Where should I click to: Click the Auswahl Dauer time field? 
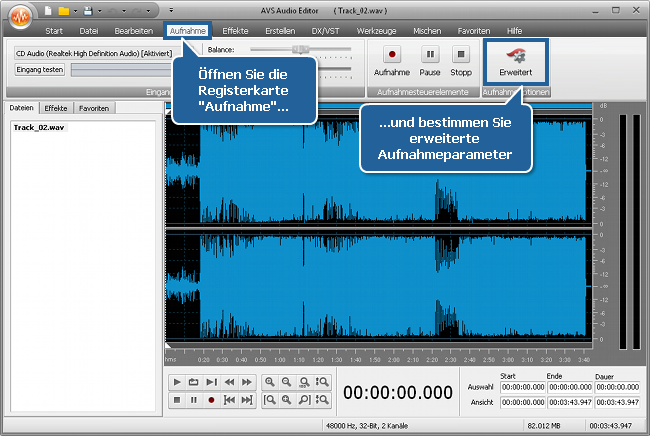coord(618,387)
